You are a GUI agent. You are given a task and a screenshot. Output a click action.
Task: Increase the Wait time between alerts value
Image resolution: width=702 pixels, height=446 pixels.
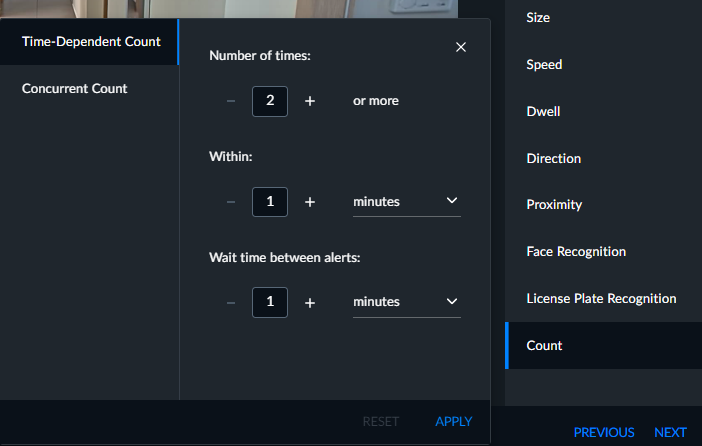pos(310,303)
